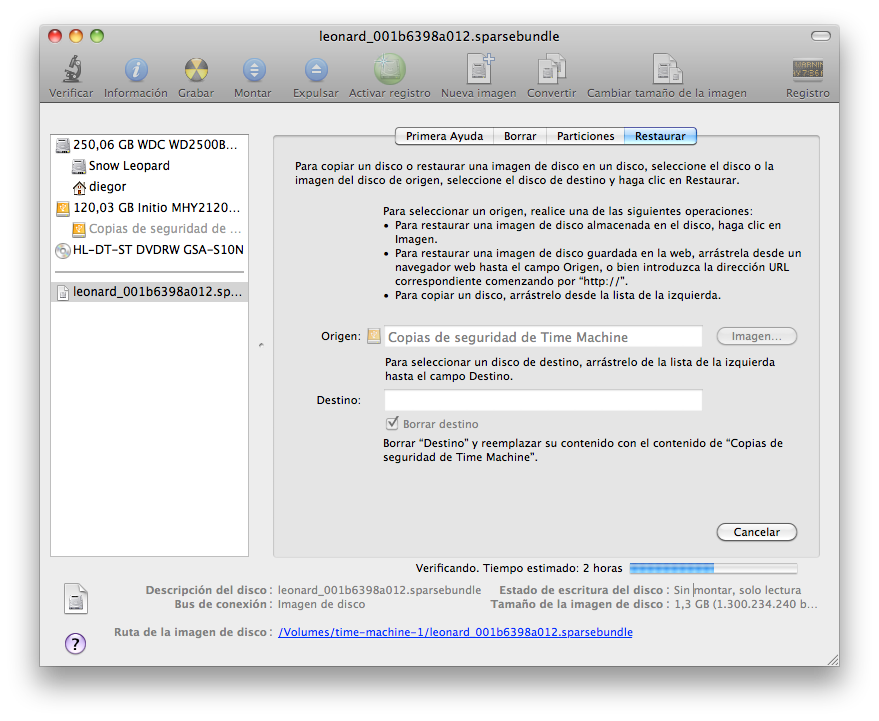879x721 pixels.
Task: Select the diegor home volume
Action: point(149,187)
